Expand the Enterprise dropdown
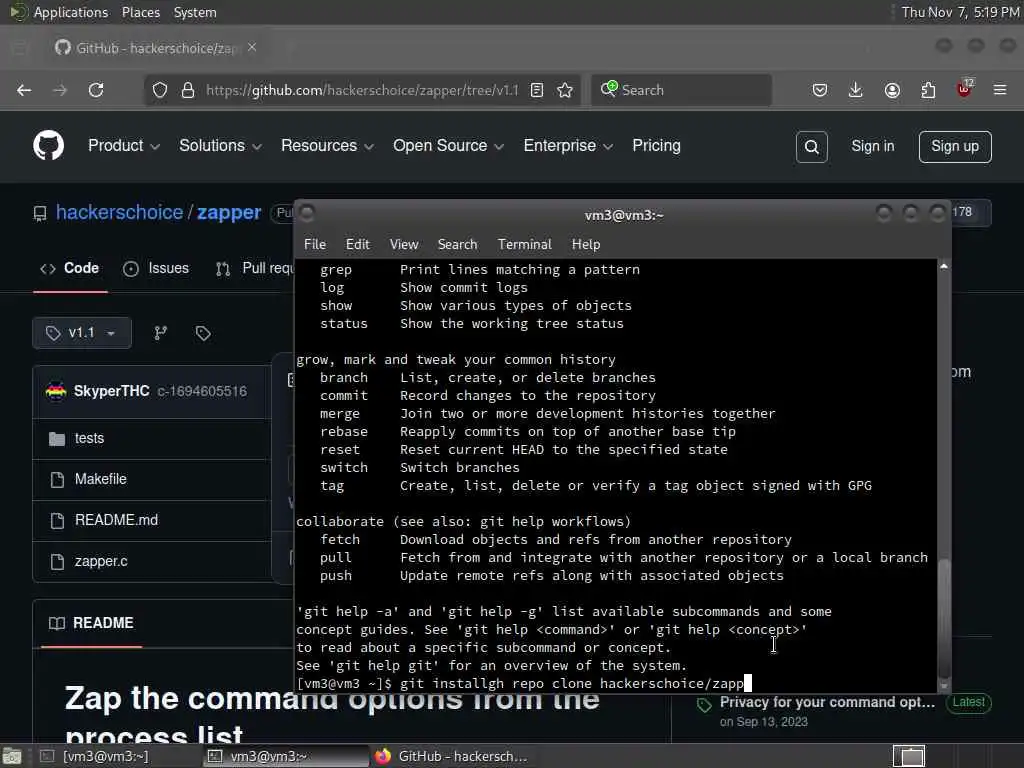The image size is (1024, 768). click(568, 146)
